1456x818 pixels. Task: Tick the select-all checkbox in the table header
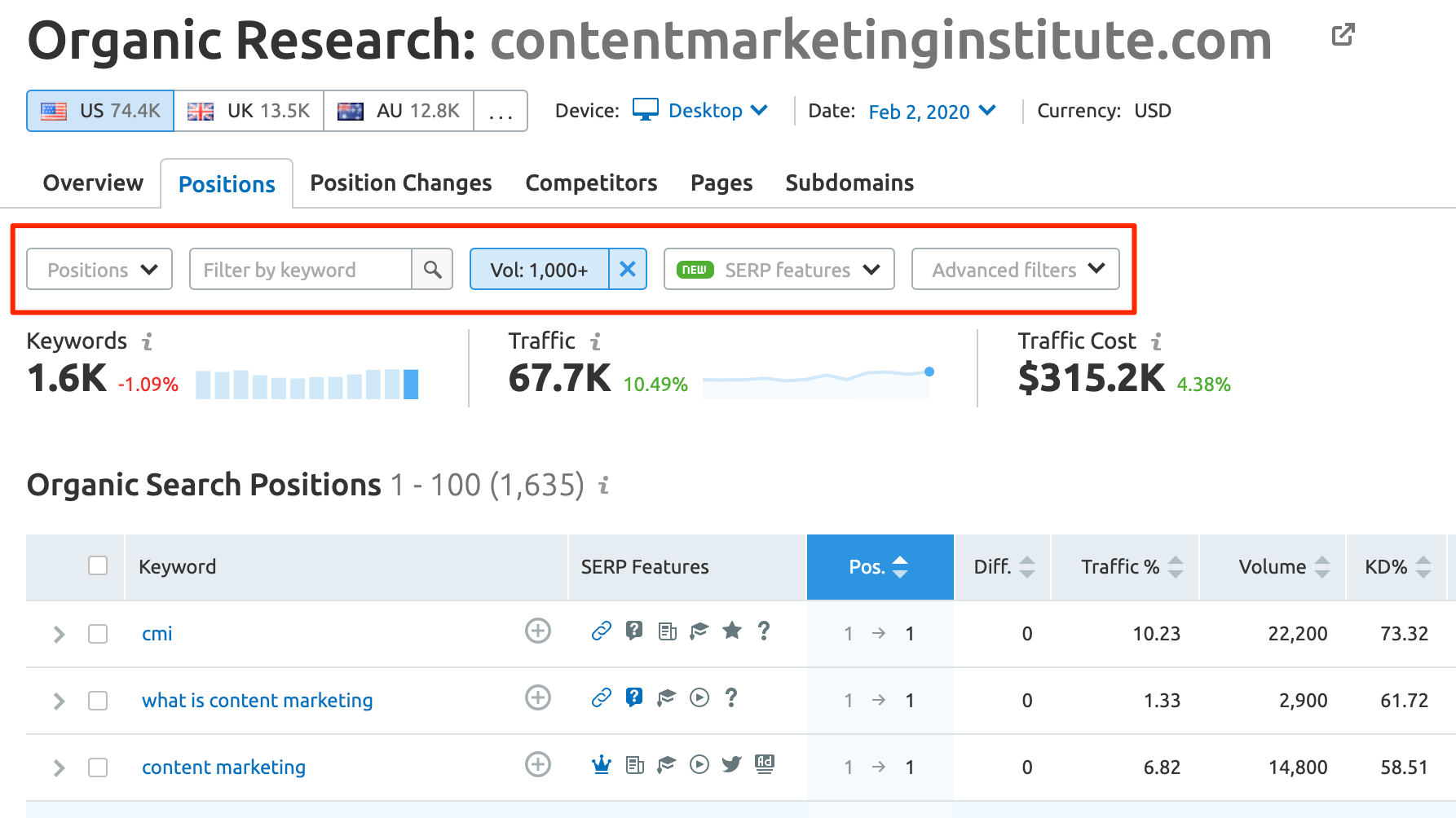pyautogui.click(x=98, y=566)
